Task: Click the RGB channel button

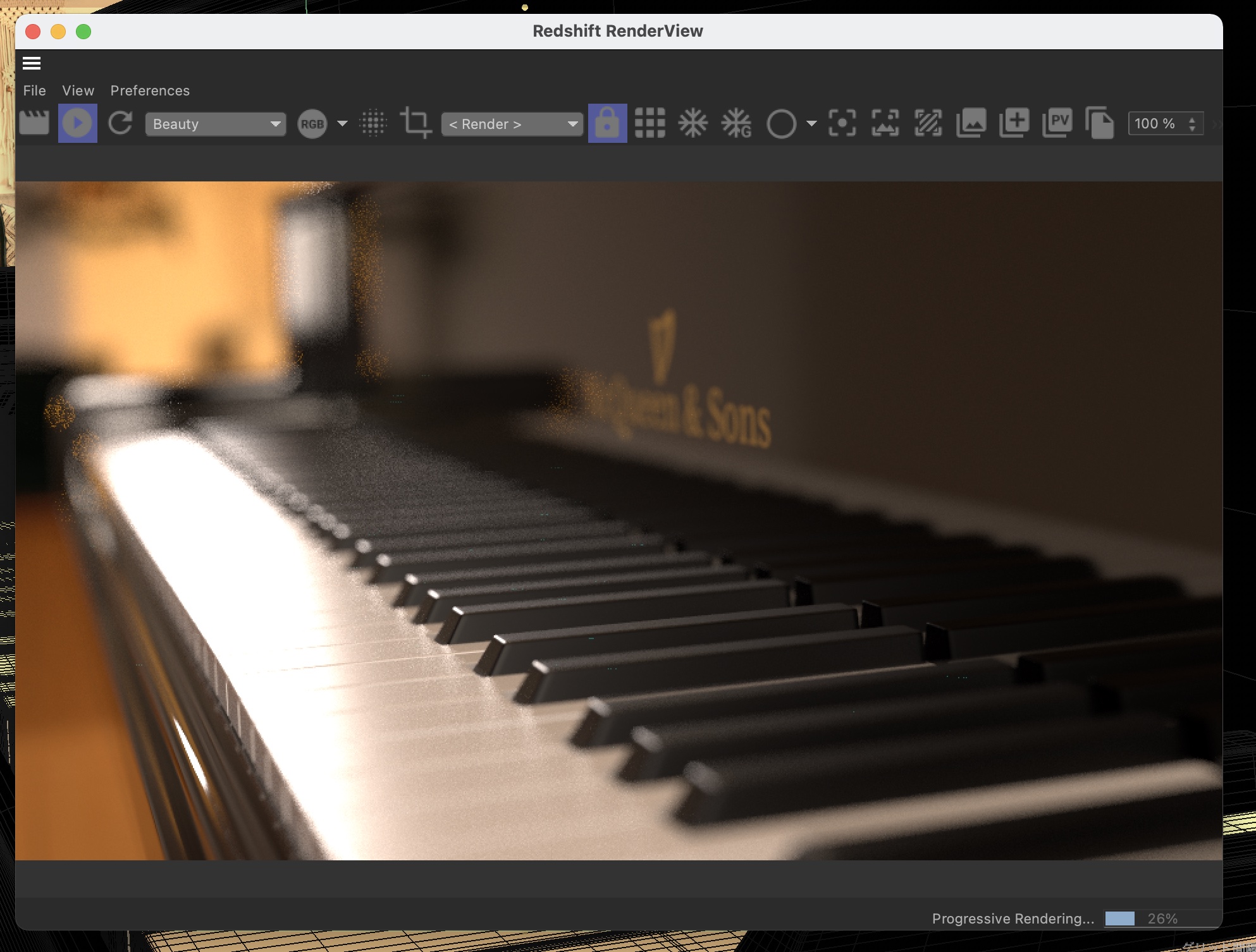Action: pyautogui.click(x=312, y=124)
